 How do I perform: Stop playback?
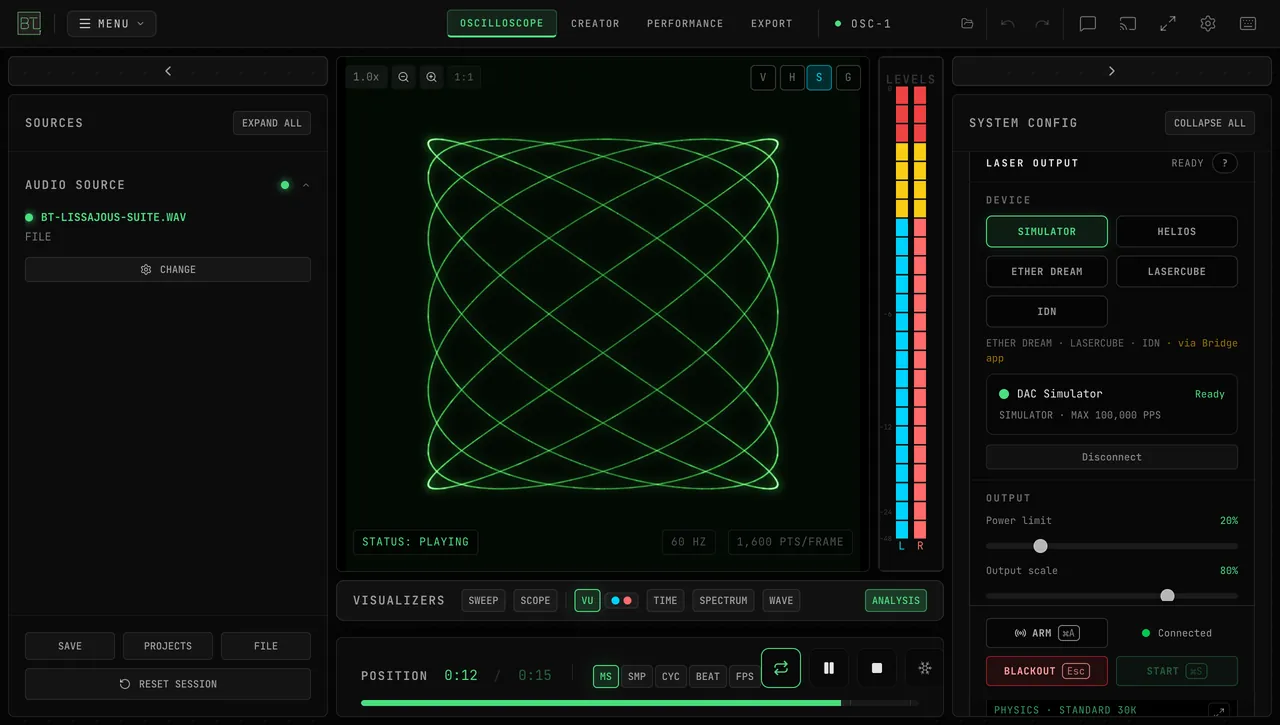tap(877, 668)
